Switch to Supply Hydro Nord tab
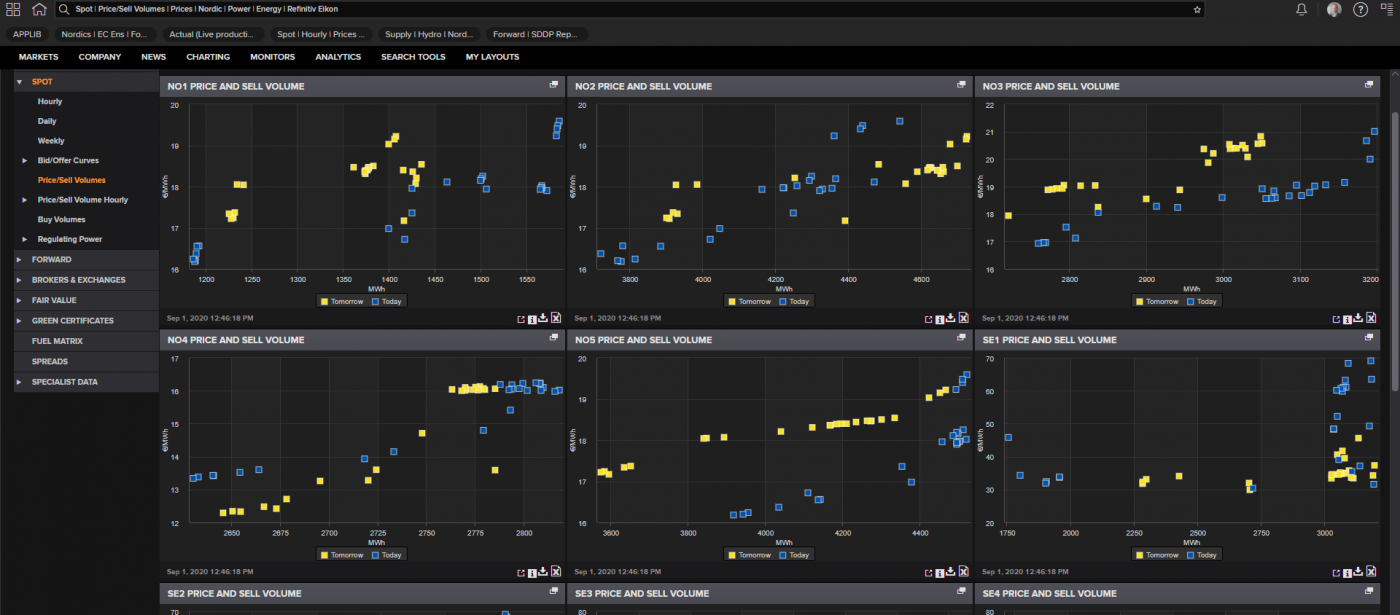 click(x=428, y=34)
